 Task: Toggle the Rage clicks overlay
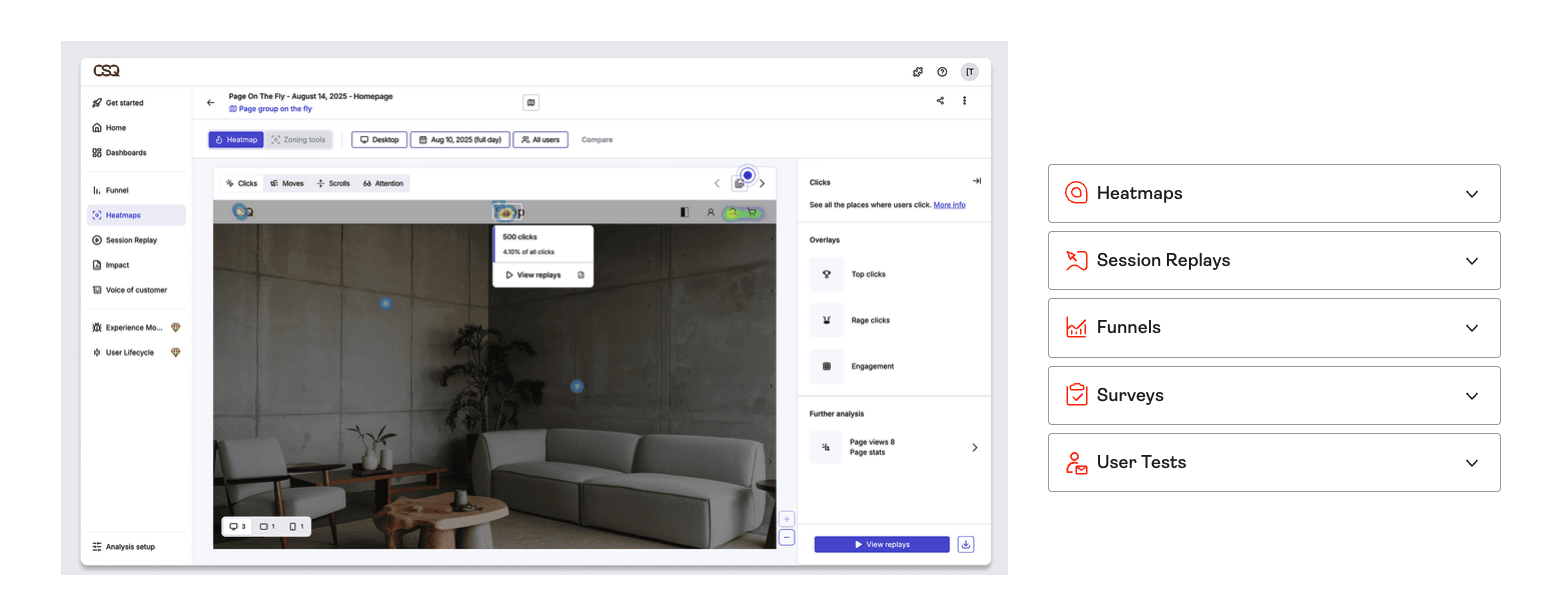pos(827,320)
